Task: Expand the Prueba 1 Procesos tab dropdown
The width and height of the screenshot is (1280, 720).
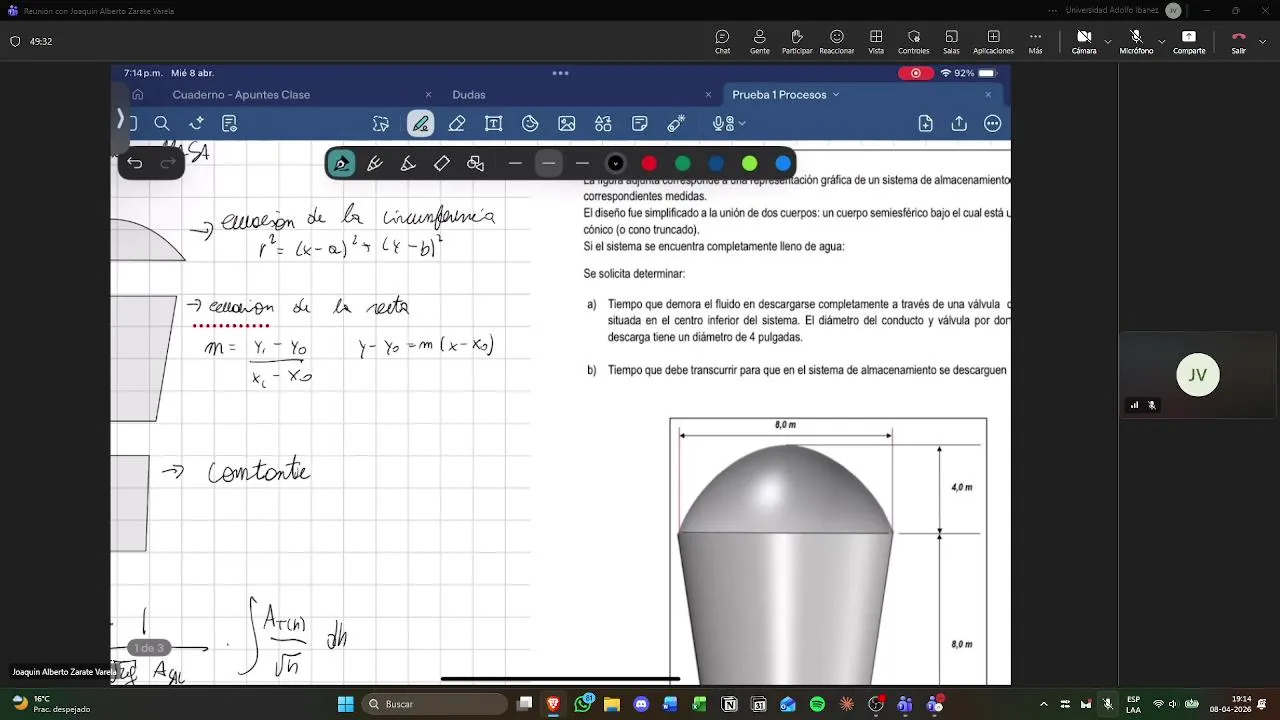Action: [836, 95]
